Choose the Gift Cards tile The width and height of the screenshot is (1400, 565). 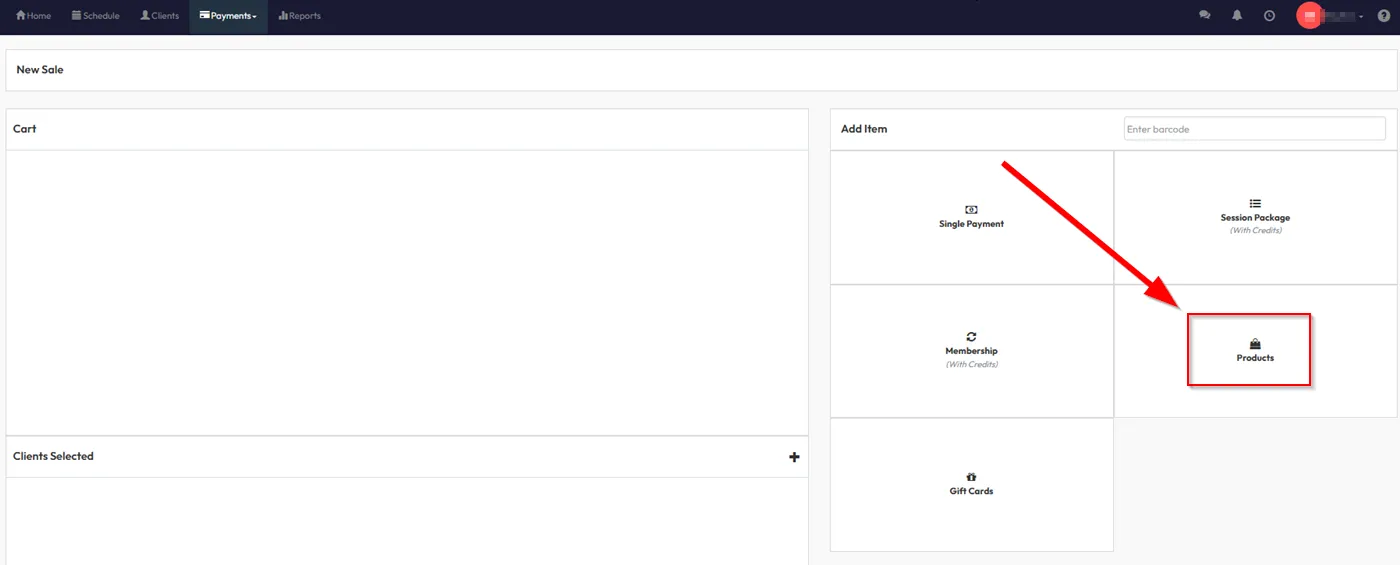971,484
